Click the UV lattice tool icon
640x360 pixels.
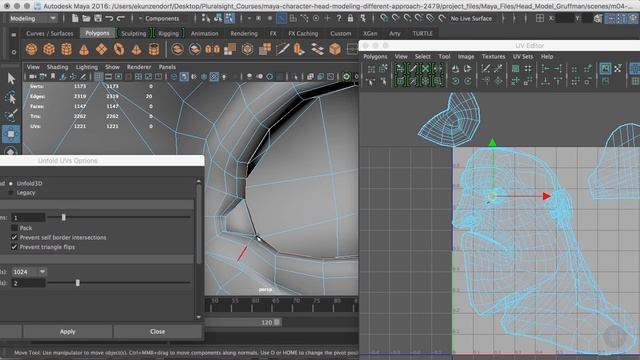371,69
